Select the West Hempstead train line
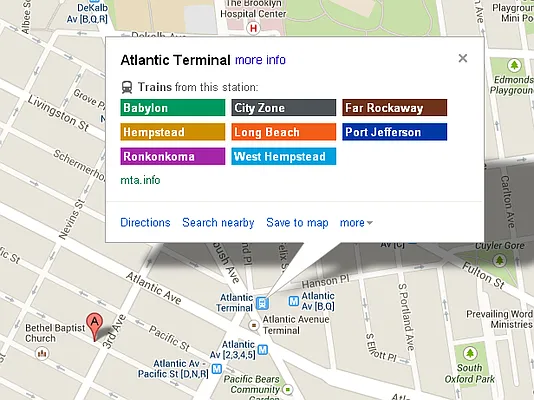 point(284,156)
